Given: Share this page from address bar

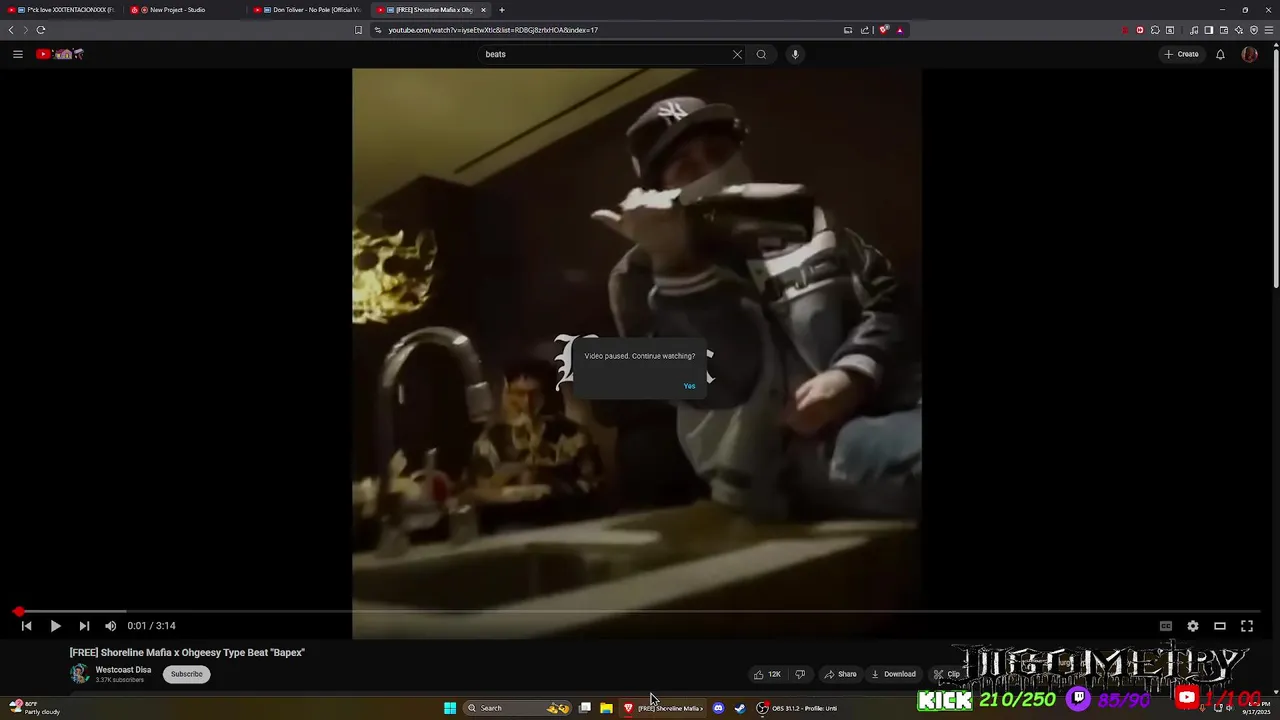Looking at the screenshot, I should [x=865, y=30].
